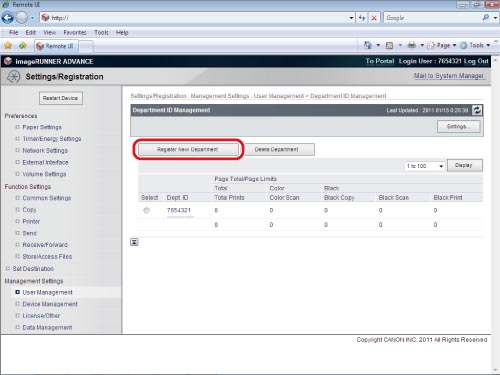Open License/Other settings

pyautogui.click(x=41, y=316)
